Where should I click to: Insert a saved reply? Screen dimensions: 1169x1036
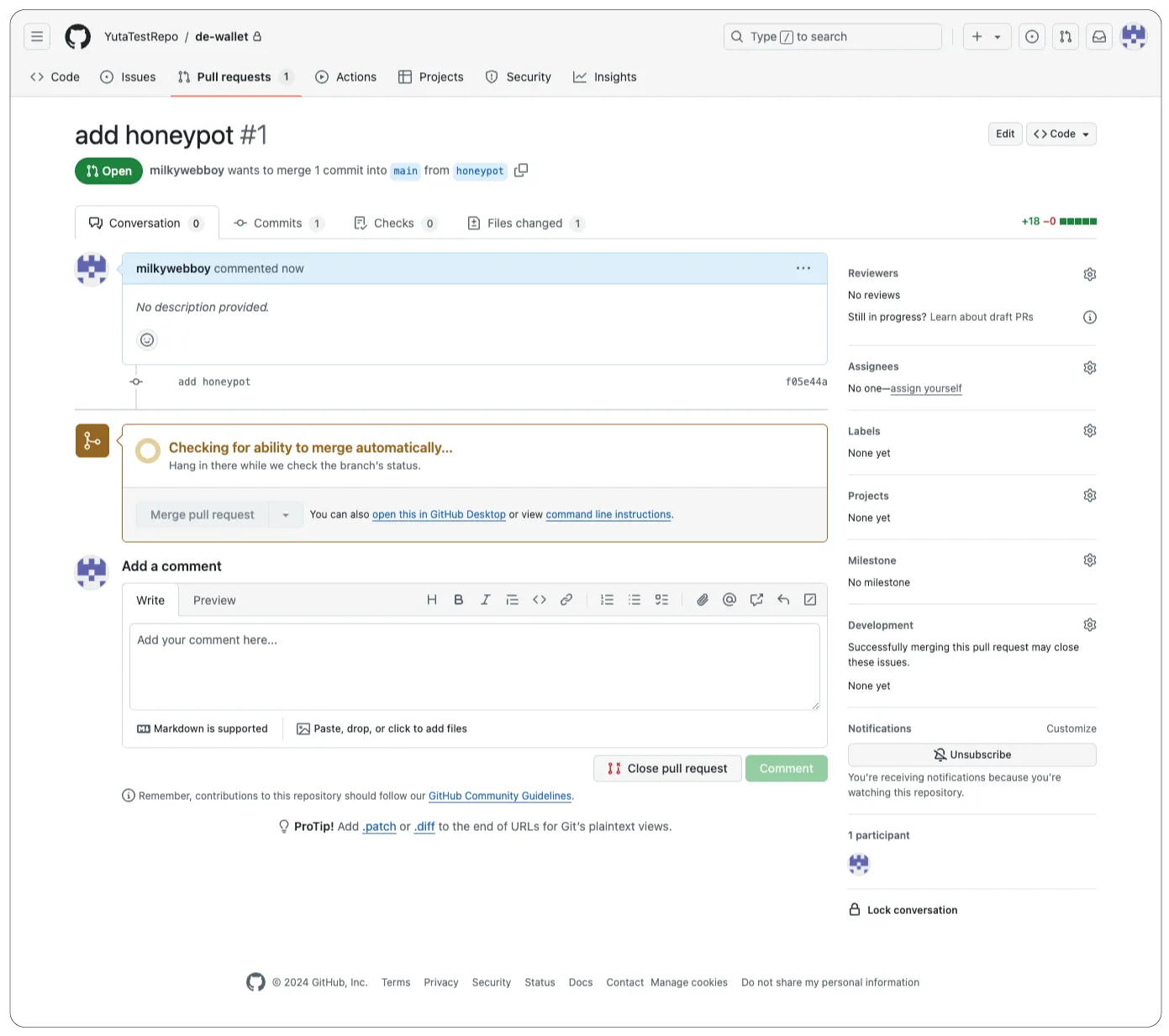click(x=783, y=600)
